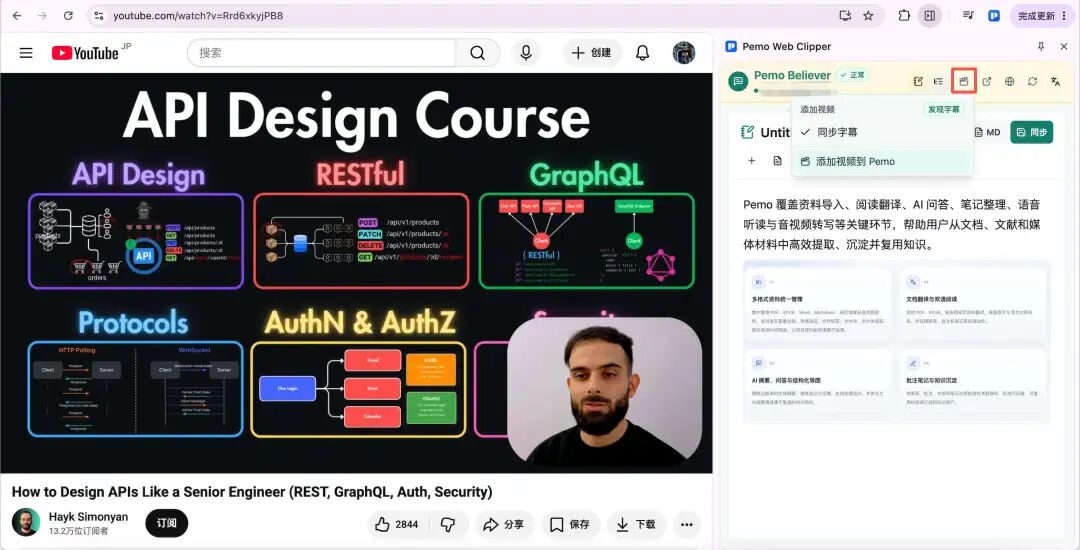
Task: Click the document icon in note toolbar
Action: click(x=777, y=160)
